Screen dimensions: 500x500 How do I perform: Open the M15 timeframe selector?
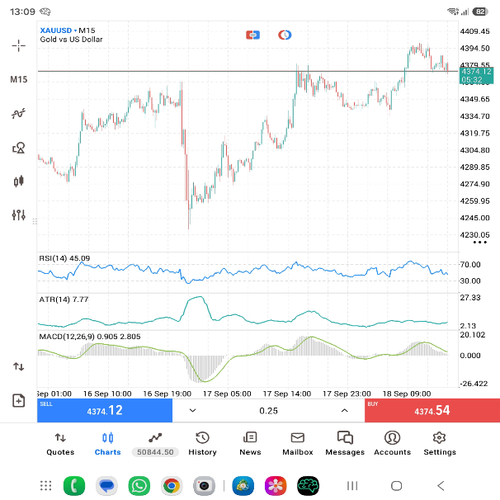click(19, 79)
